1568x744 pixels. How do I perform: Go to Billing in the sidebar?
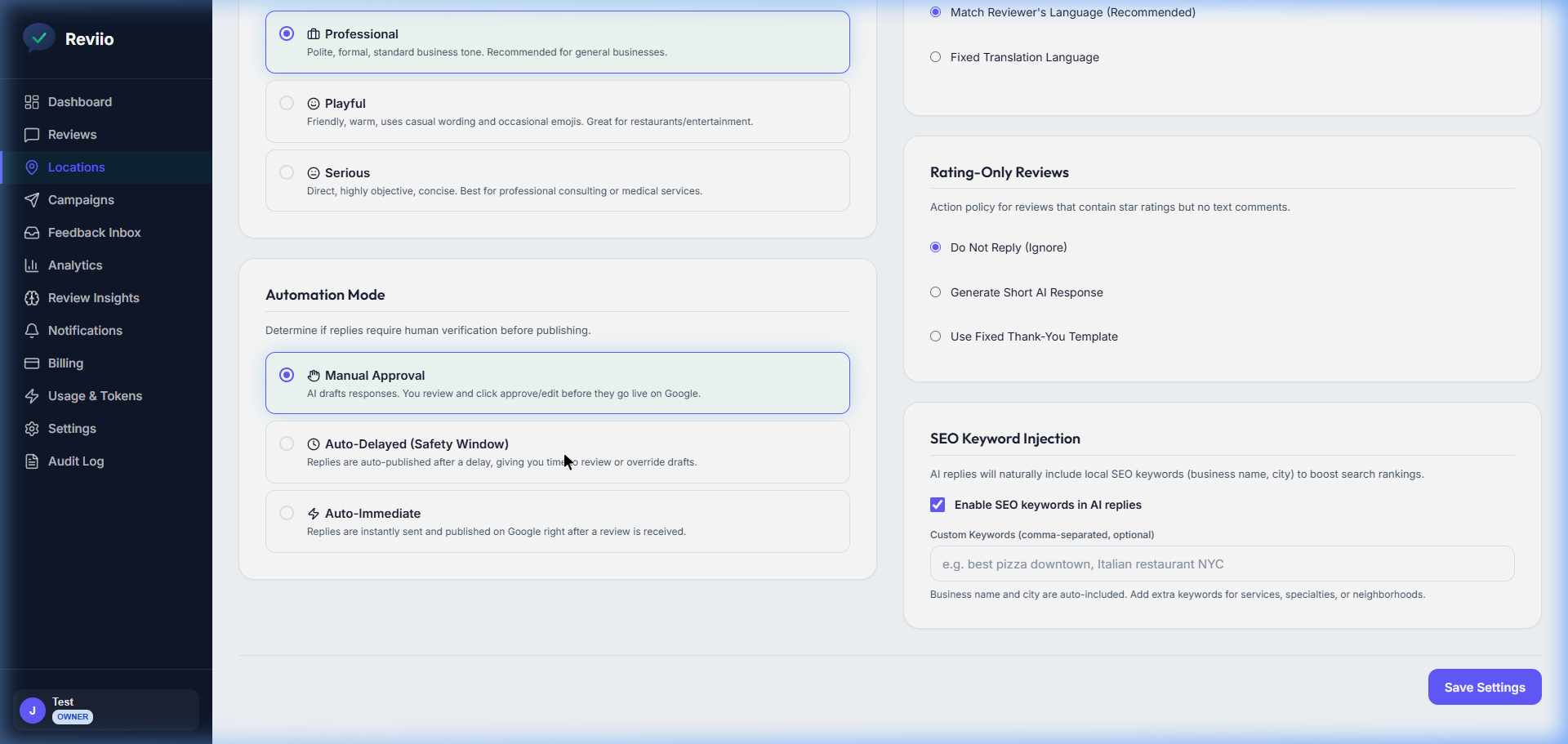(x=106, y=363)
